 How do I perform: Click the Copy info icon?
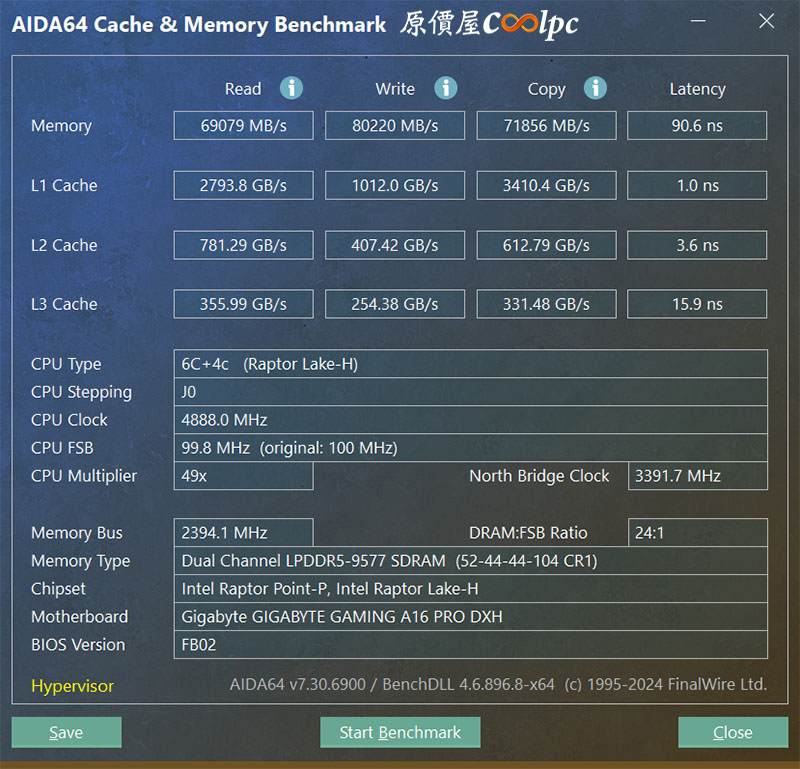point(595,88)
